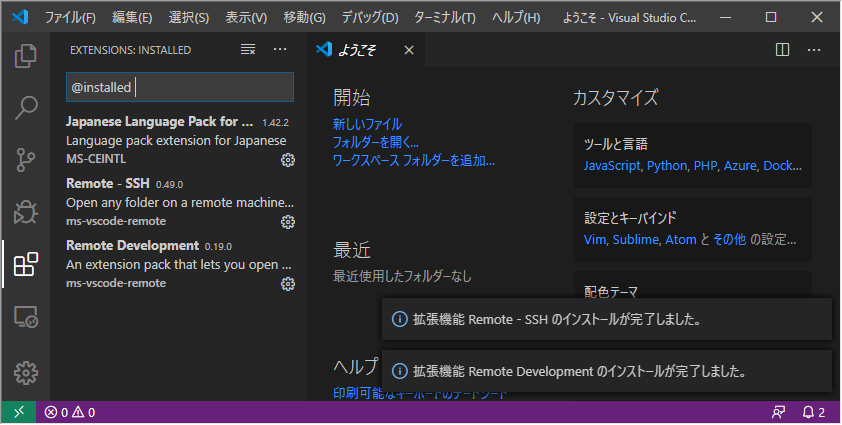Click the PHP link

coord(705,165)
